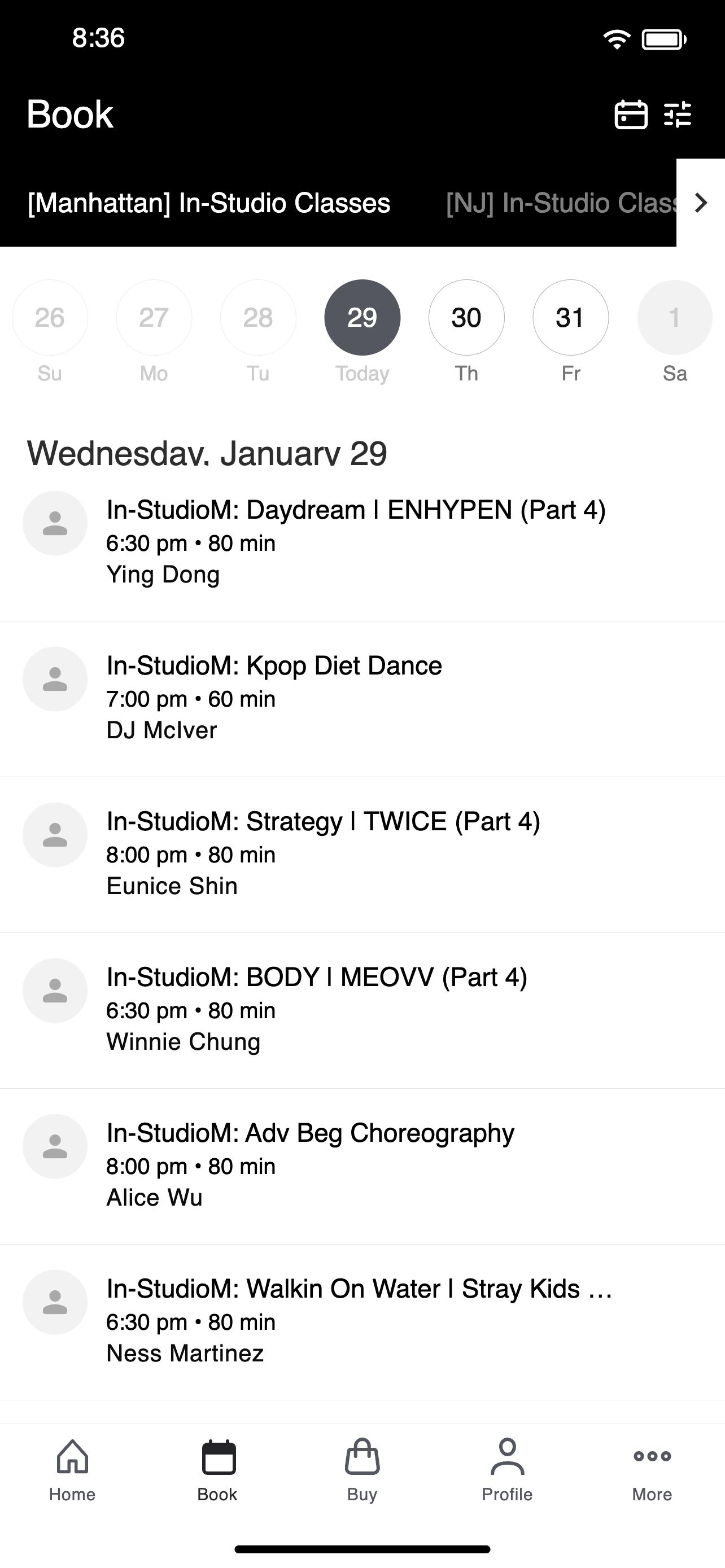Viewport: 725px width, 1568px height.
Task: Open the calendar date picker icon
Action: (631, 115)
